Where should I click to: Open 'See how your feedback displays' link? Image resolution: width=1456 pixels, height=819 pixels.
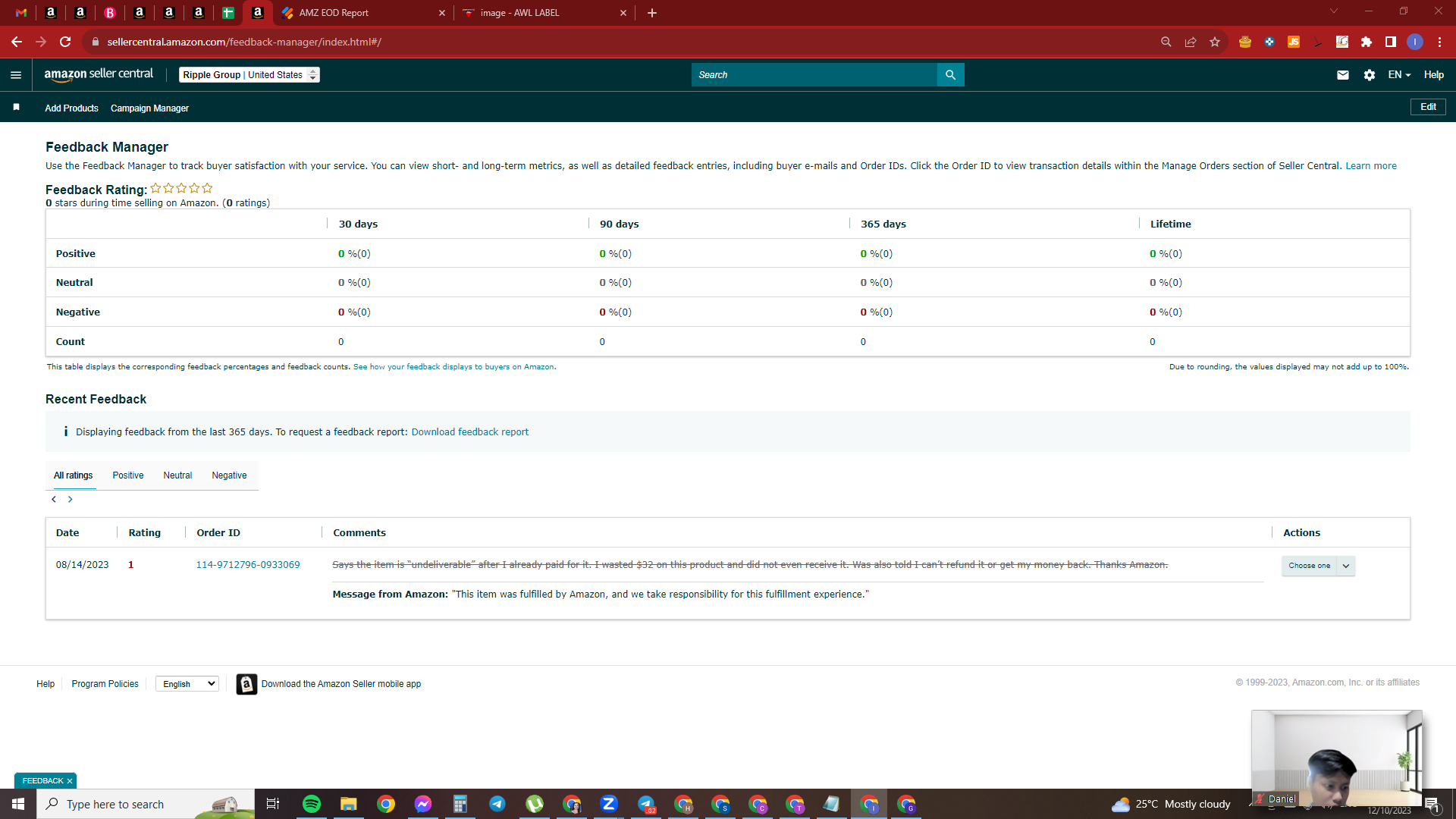click(453, 367)
